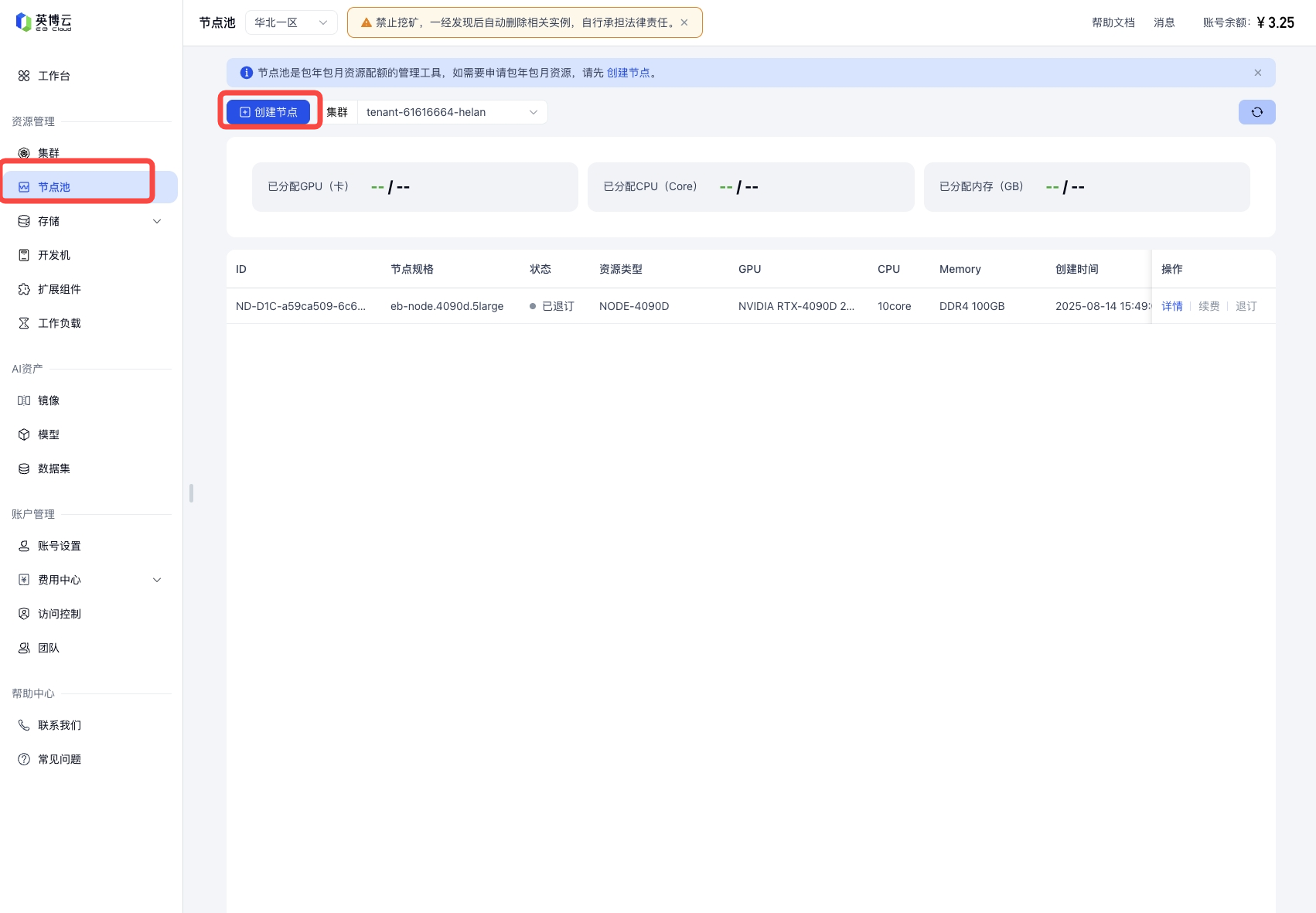Click the 存储 storage icon in sidebar
1316x913 pixels.
tap(24, 221)
